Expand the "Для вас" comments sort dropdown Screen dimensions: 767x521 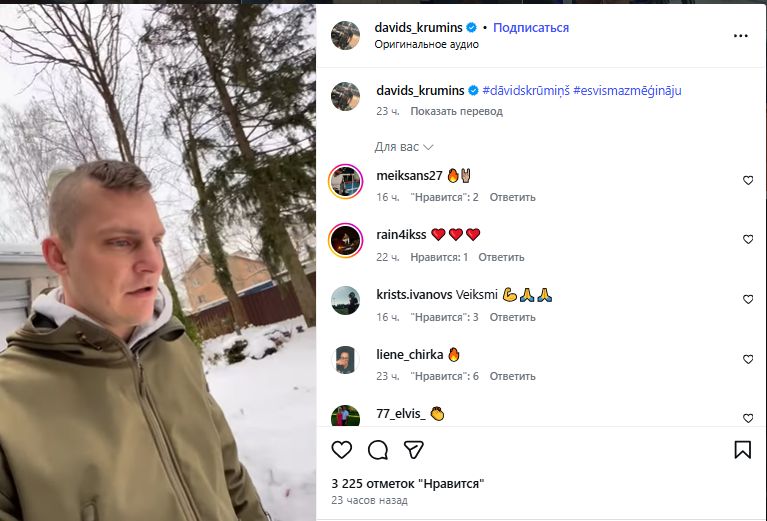point(404,147)
